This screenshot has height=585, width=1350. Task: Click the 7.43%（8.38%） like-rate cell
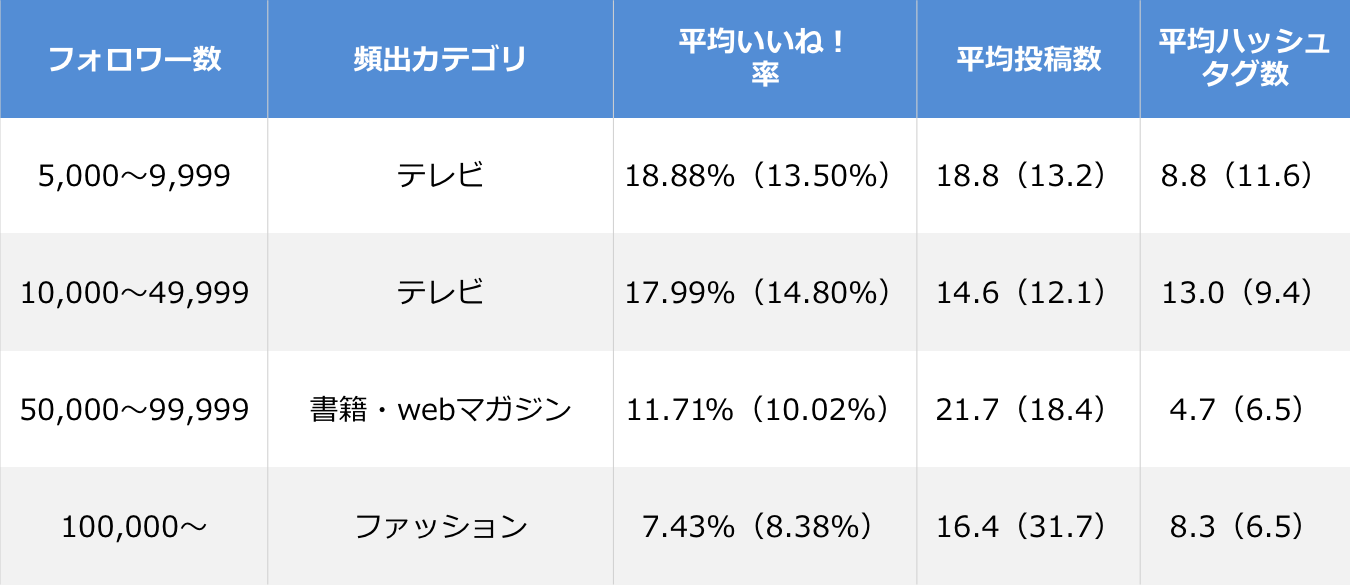765,526
